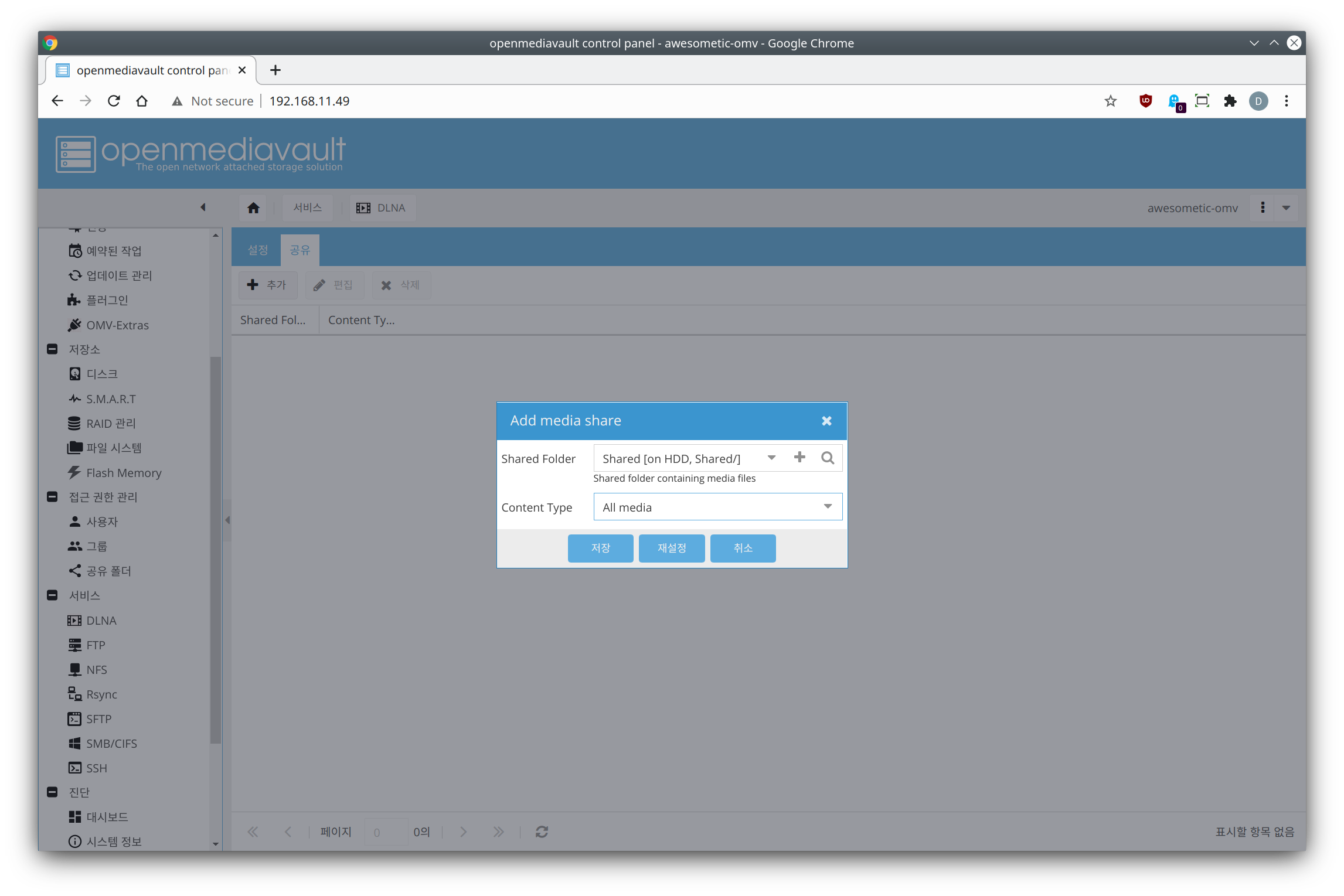
Task: Collapse the 접근 권한 관리 section
Action: 52,497
